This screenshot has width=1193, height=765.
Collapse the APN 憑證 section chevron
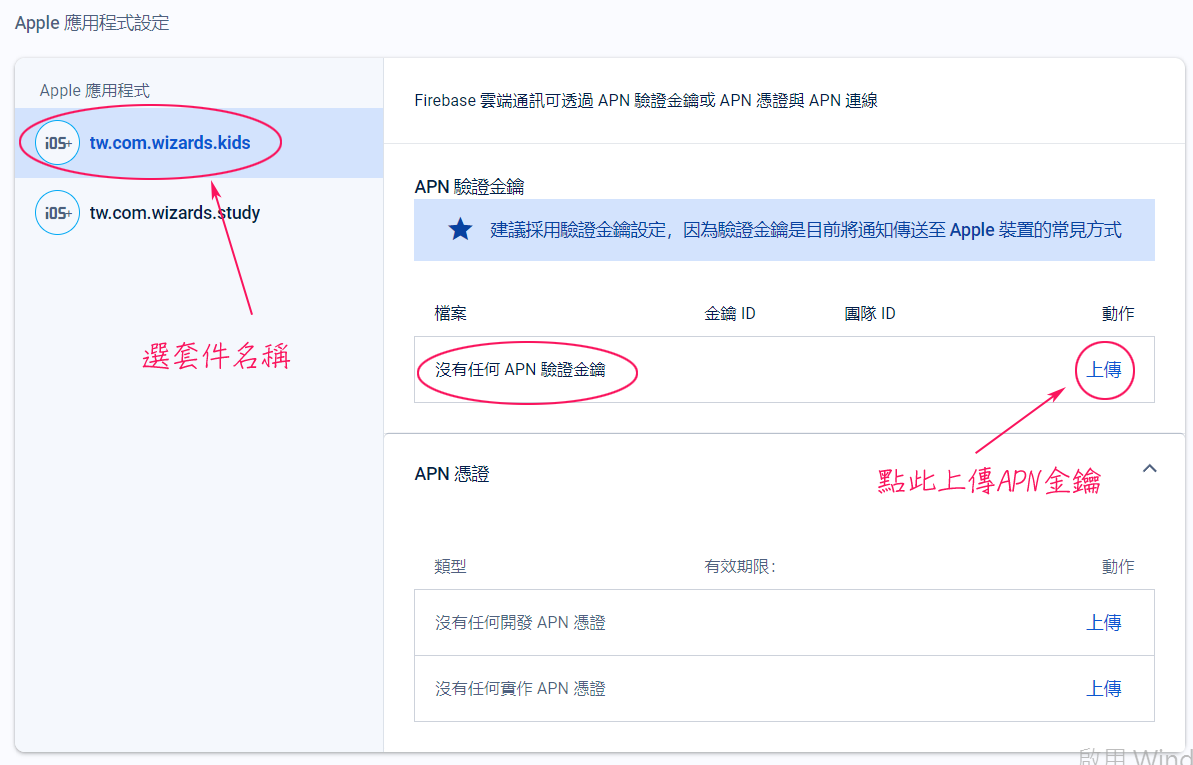pos(1150,469)
